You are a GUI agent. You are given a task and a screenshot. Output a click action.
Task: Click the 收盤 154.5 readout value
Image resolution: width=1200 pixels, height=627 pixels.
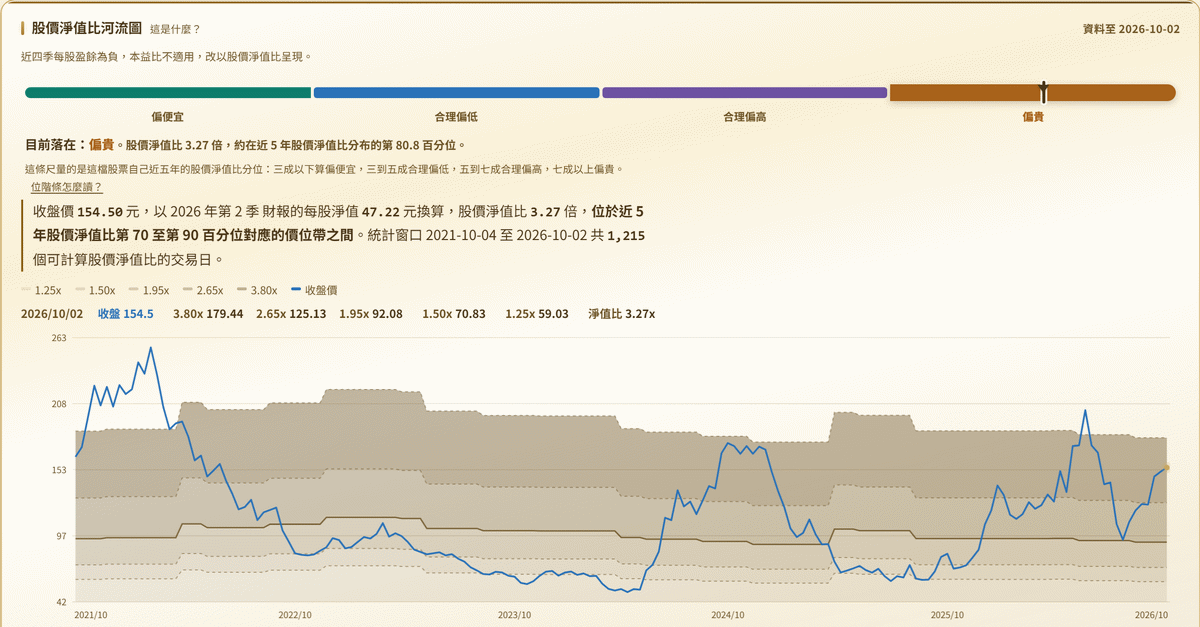point(126,314)
